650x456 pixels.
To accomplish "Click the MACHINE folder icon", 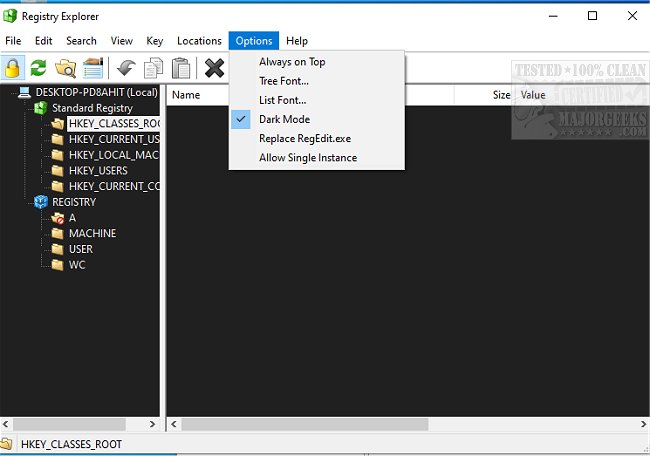I will [x=57, y=233].
